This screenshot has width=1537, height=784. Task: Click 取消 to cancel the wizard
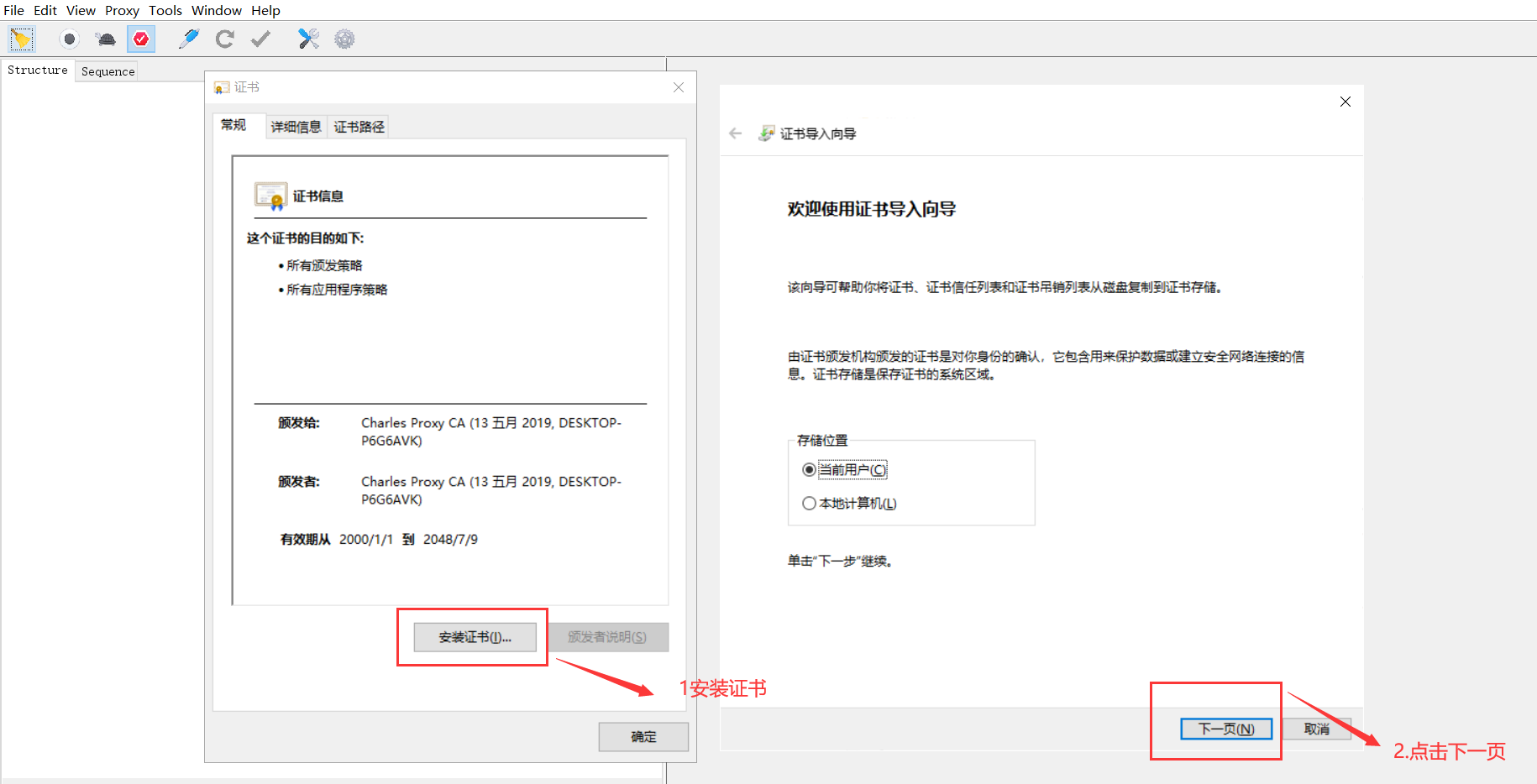pos(1317,729)
